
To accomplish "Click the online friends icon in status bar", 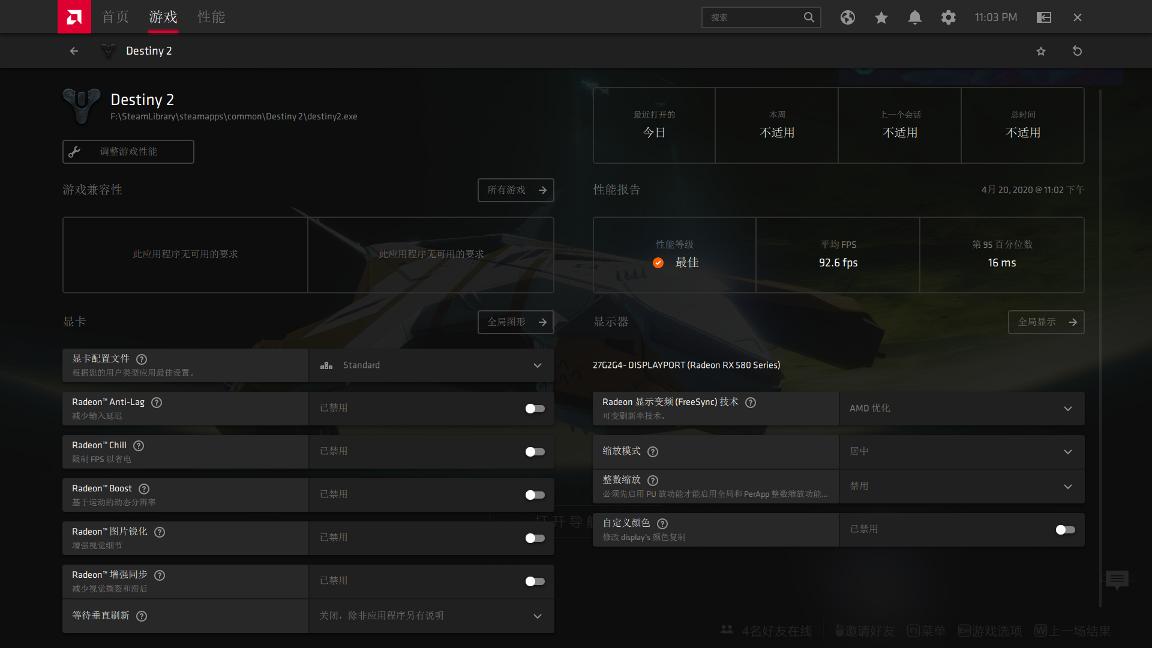I will point(726,630).
